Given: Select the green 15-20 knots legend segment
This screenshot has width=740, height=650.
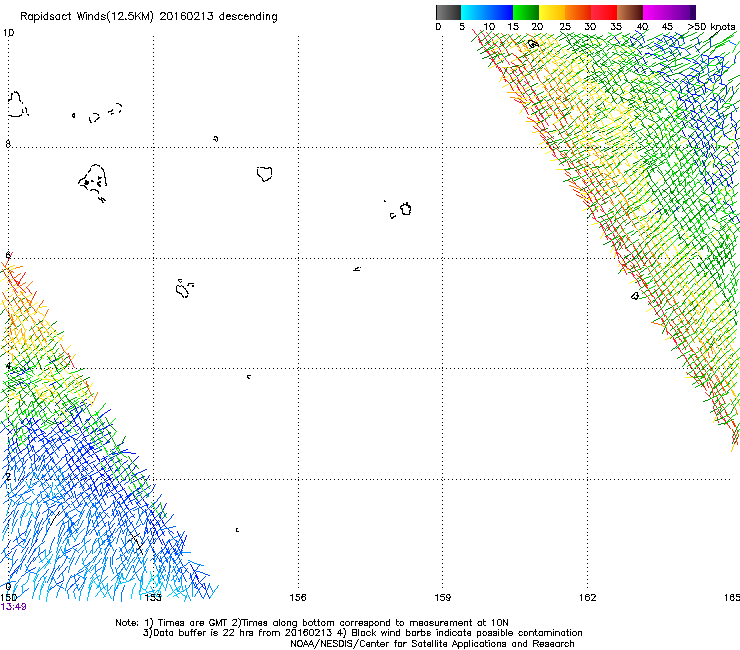Looking at the screenshot, I should point(526,12).
